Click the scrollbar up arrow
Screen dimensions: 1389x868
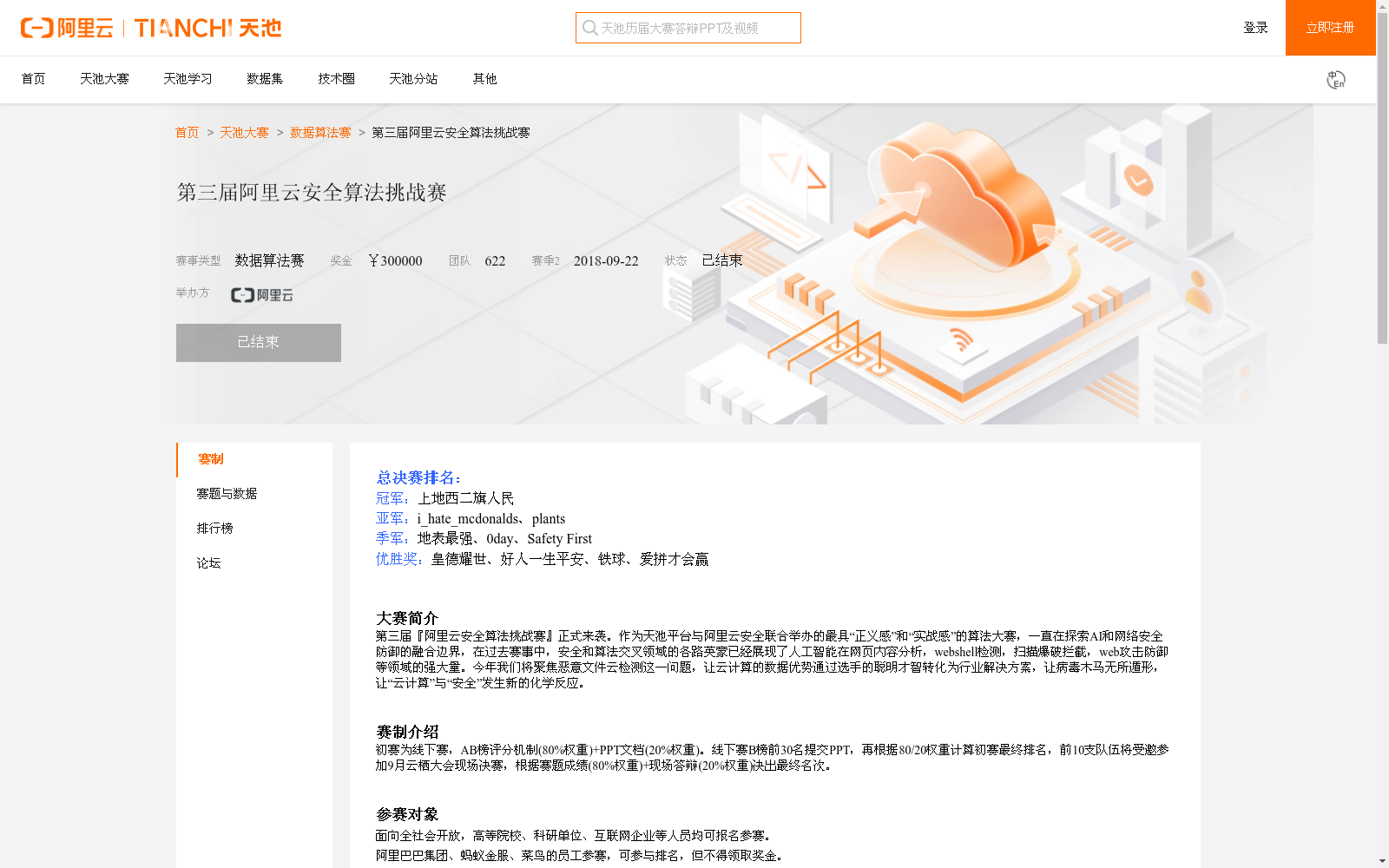tap(1382, 6)
